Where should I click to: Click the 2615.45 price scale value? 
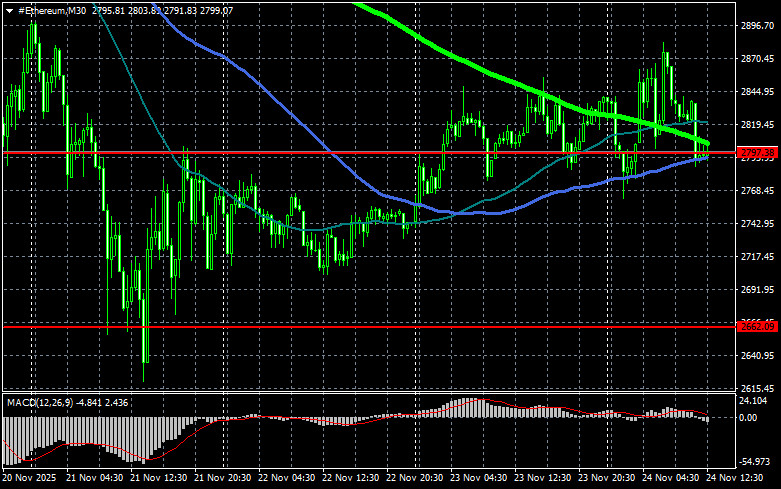pyautogui.click(x=758, y=388)
